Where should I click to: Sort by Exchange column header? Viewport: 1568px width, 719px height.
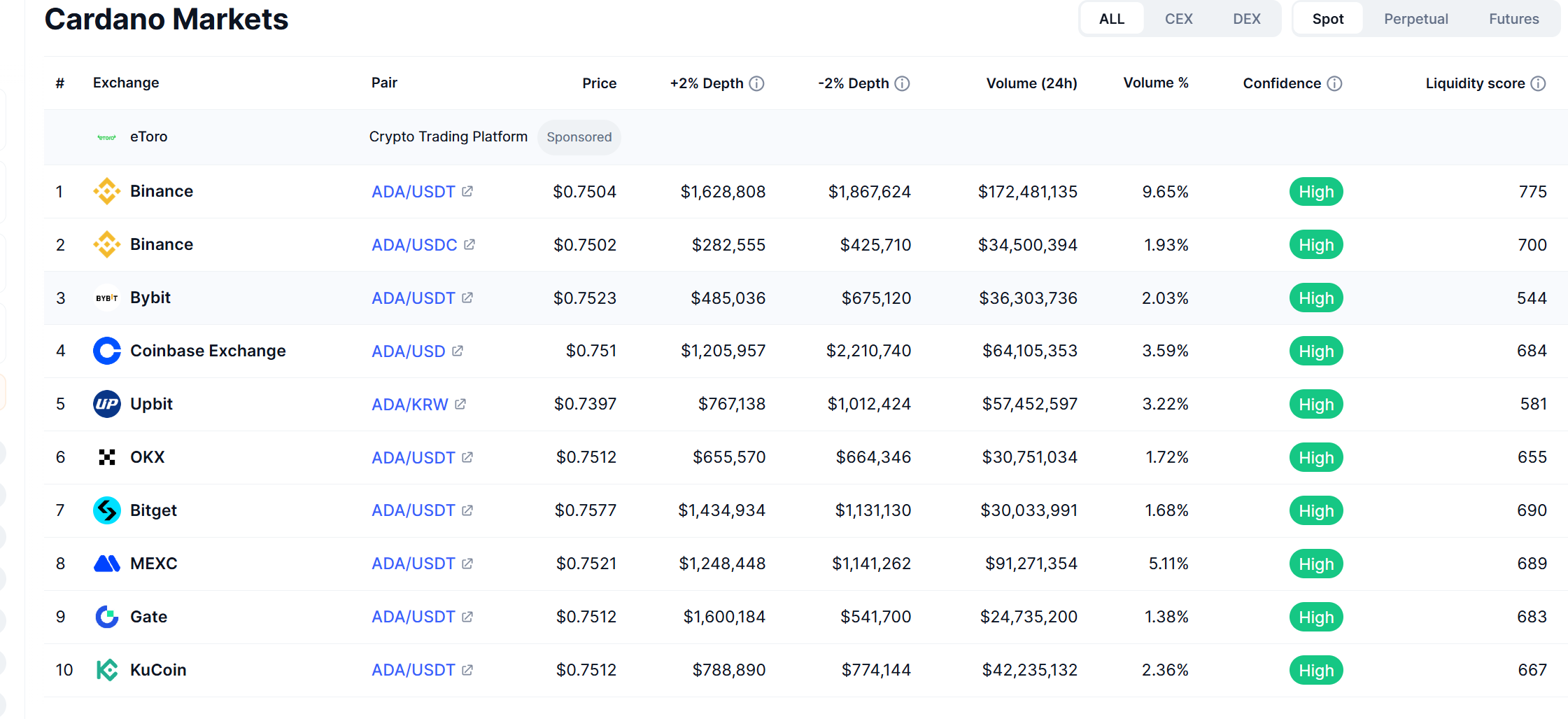[x=126, y=83]
